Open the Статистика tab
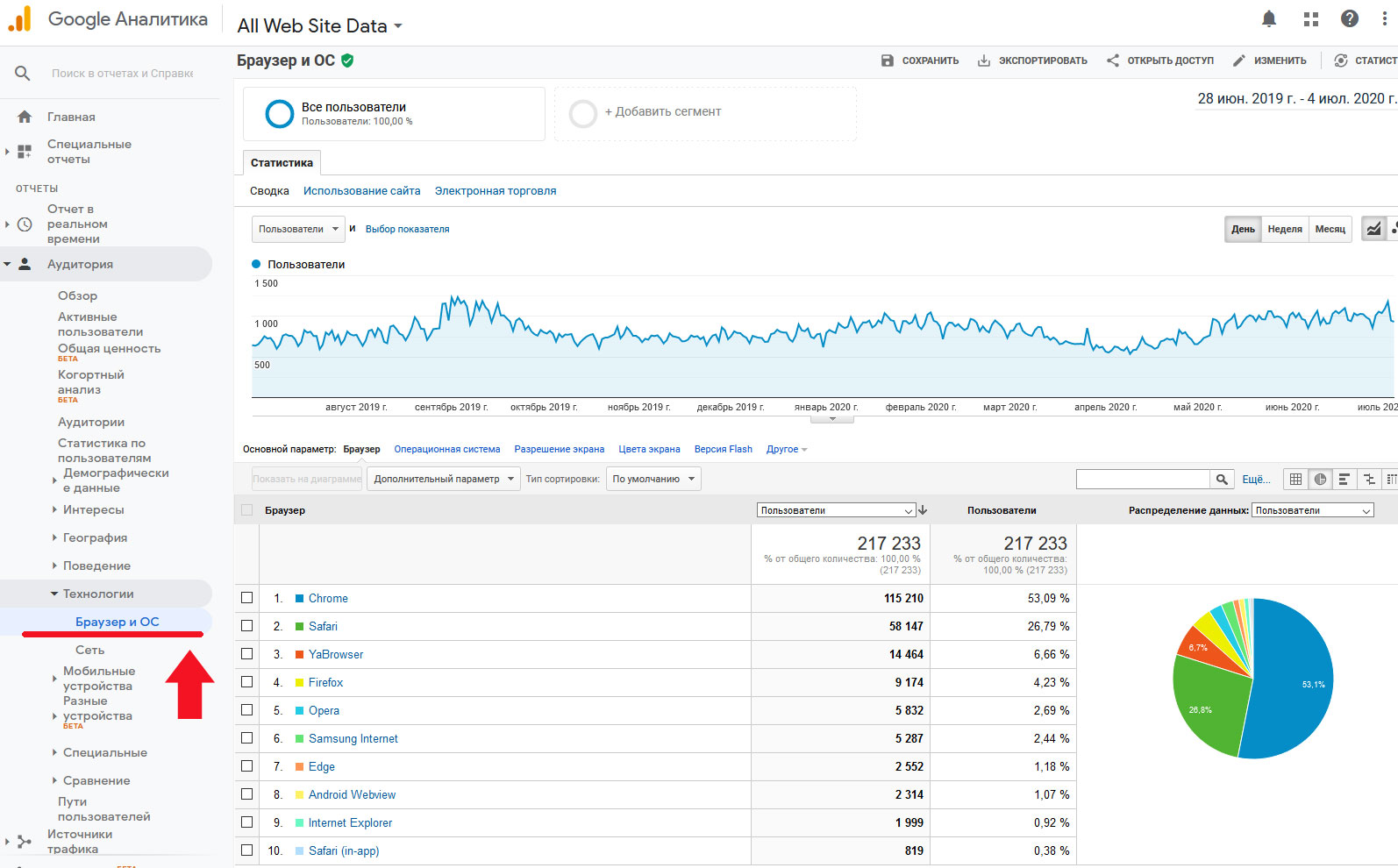Viewport: 1398px width, 868px height. pos(282,162)
